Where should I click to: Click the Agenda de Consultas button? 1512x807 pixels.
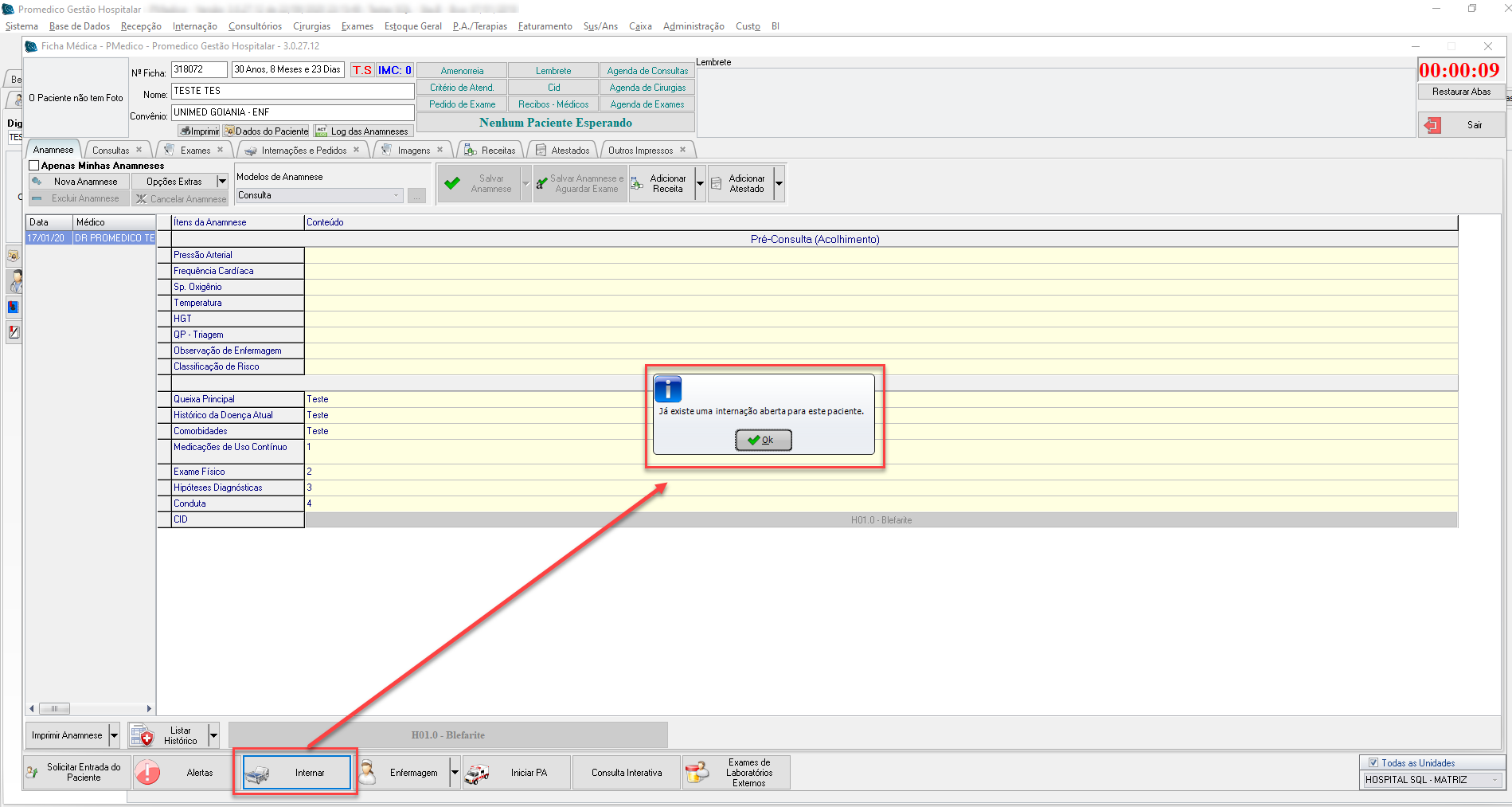tap(647, 71)
